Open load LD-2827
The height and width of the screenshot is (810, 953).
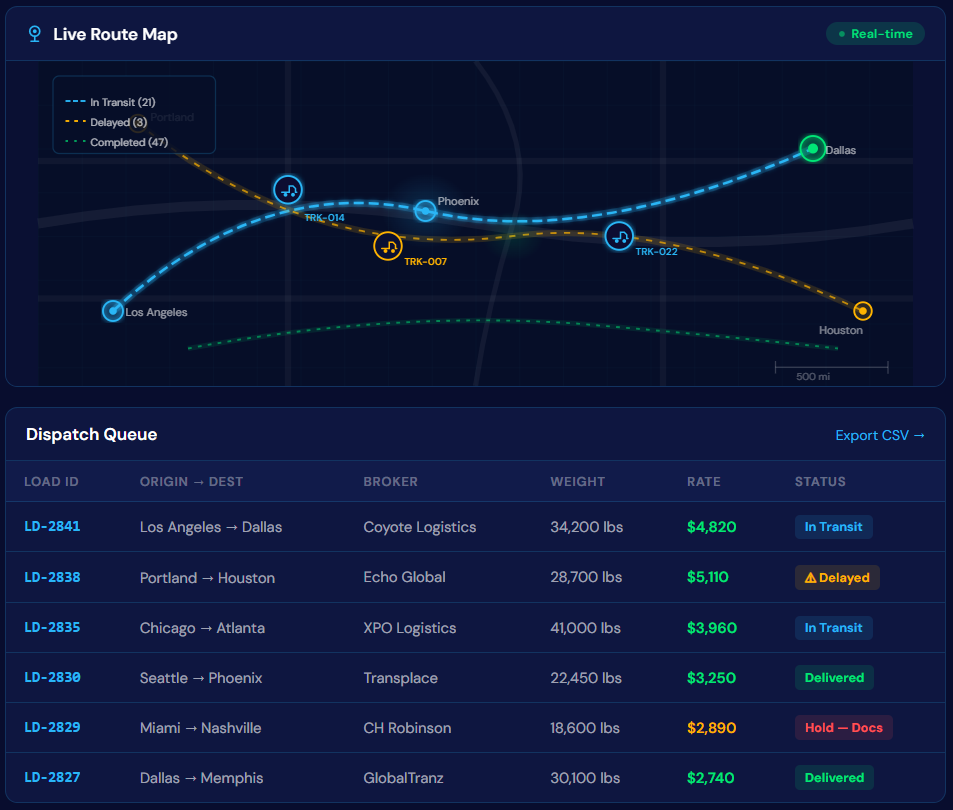tap(52, 777)
